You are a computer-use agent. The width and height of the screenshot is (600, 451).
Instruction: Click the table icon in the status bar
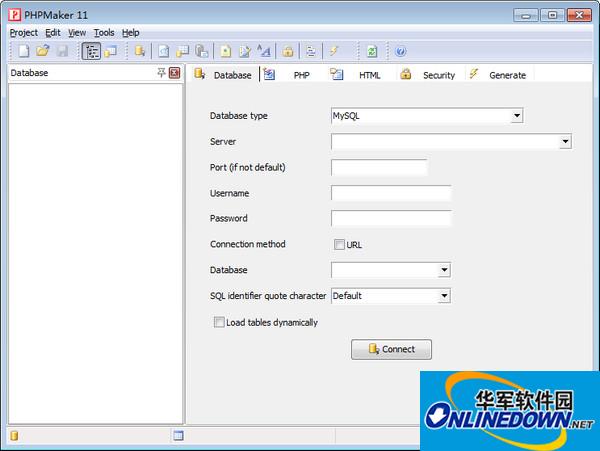tap(178, 435)
